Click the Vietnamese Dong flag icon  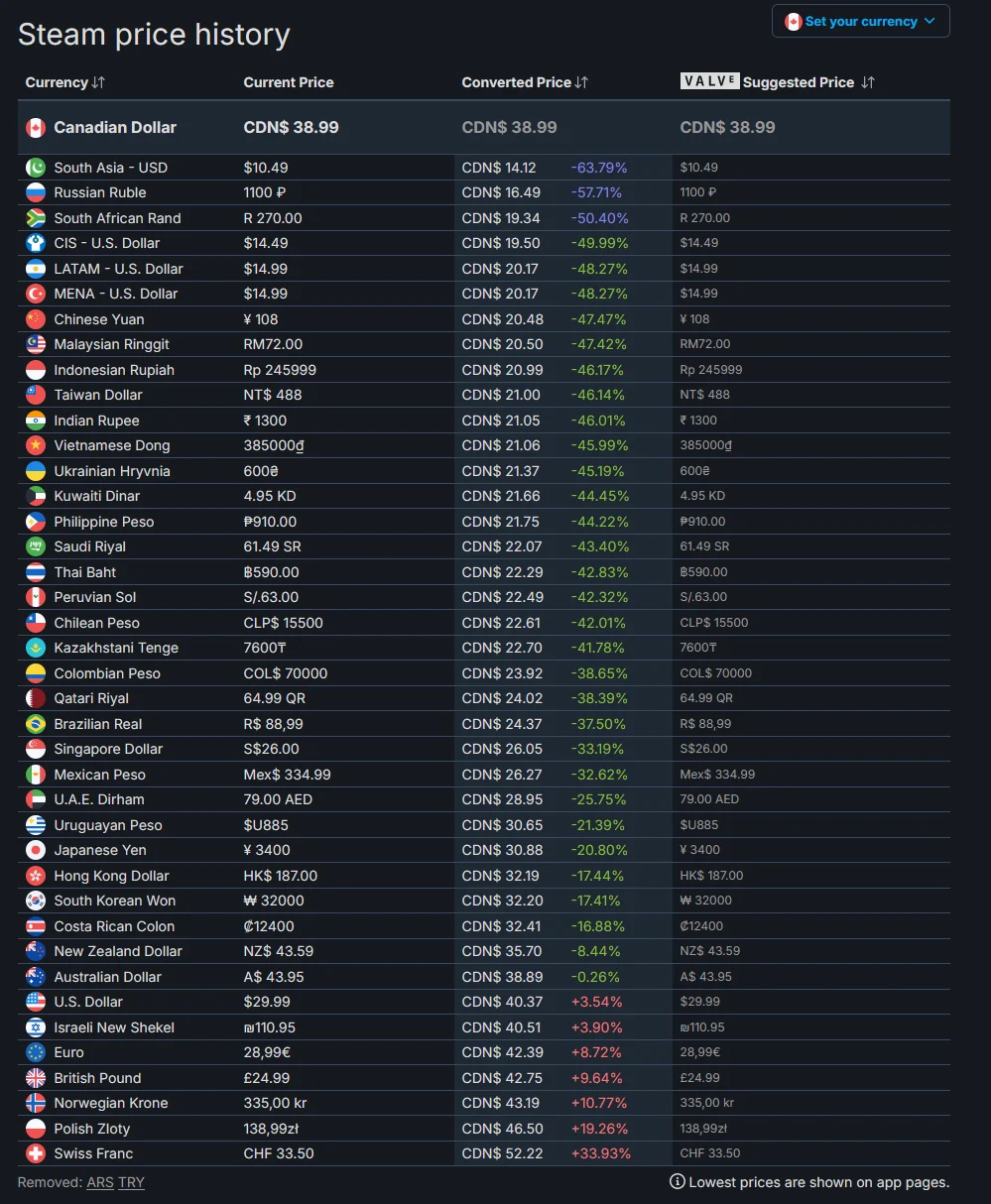click(36, 445)
